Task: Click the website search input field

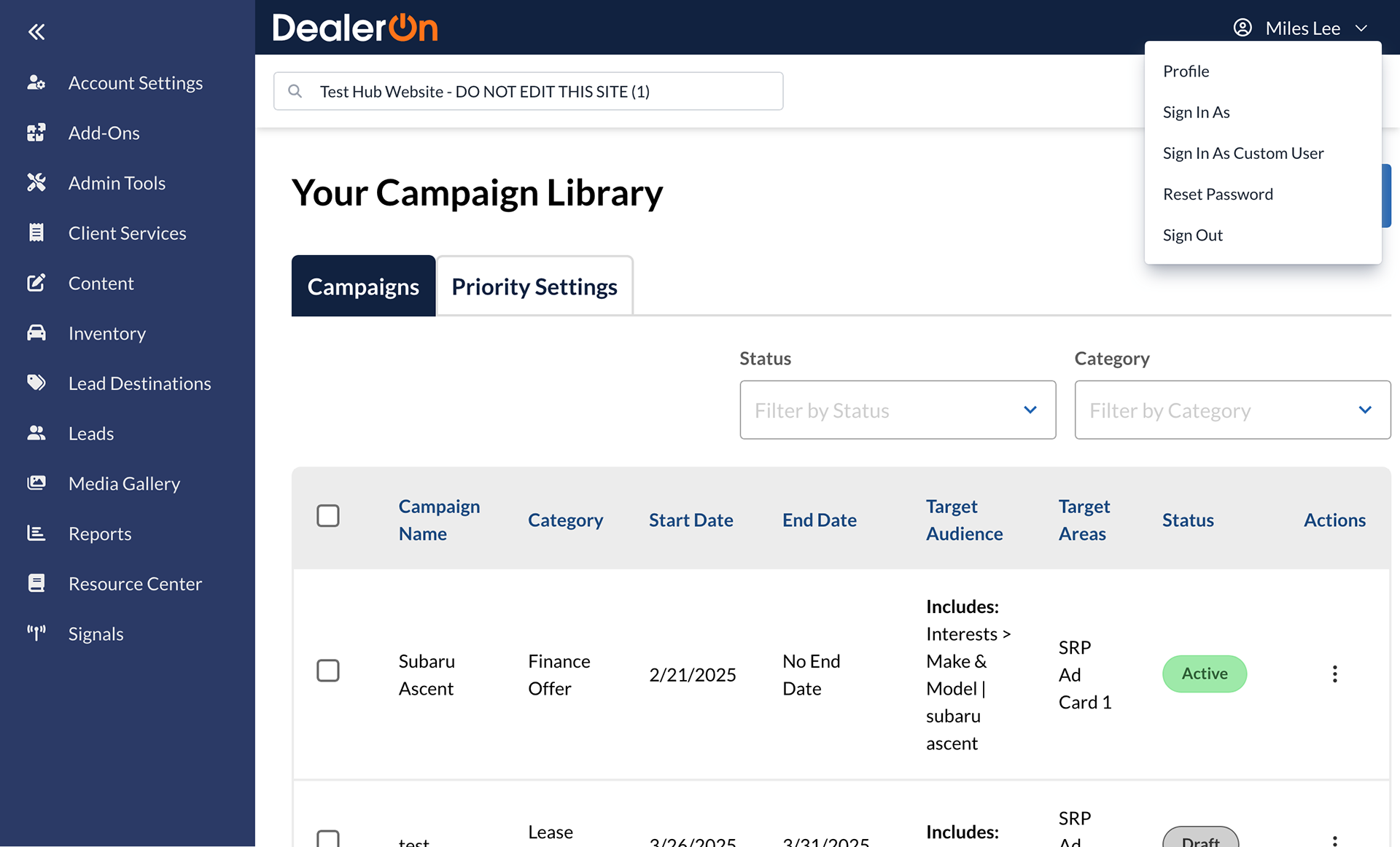Action: (529, 91)
